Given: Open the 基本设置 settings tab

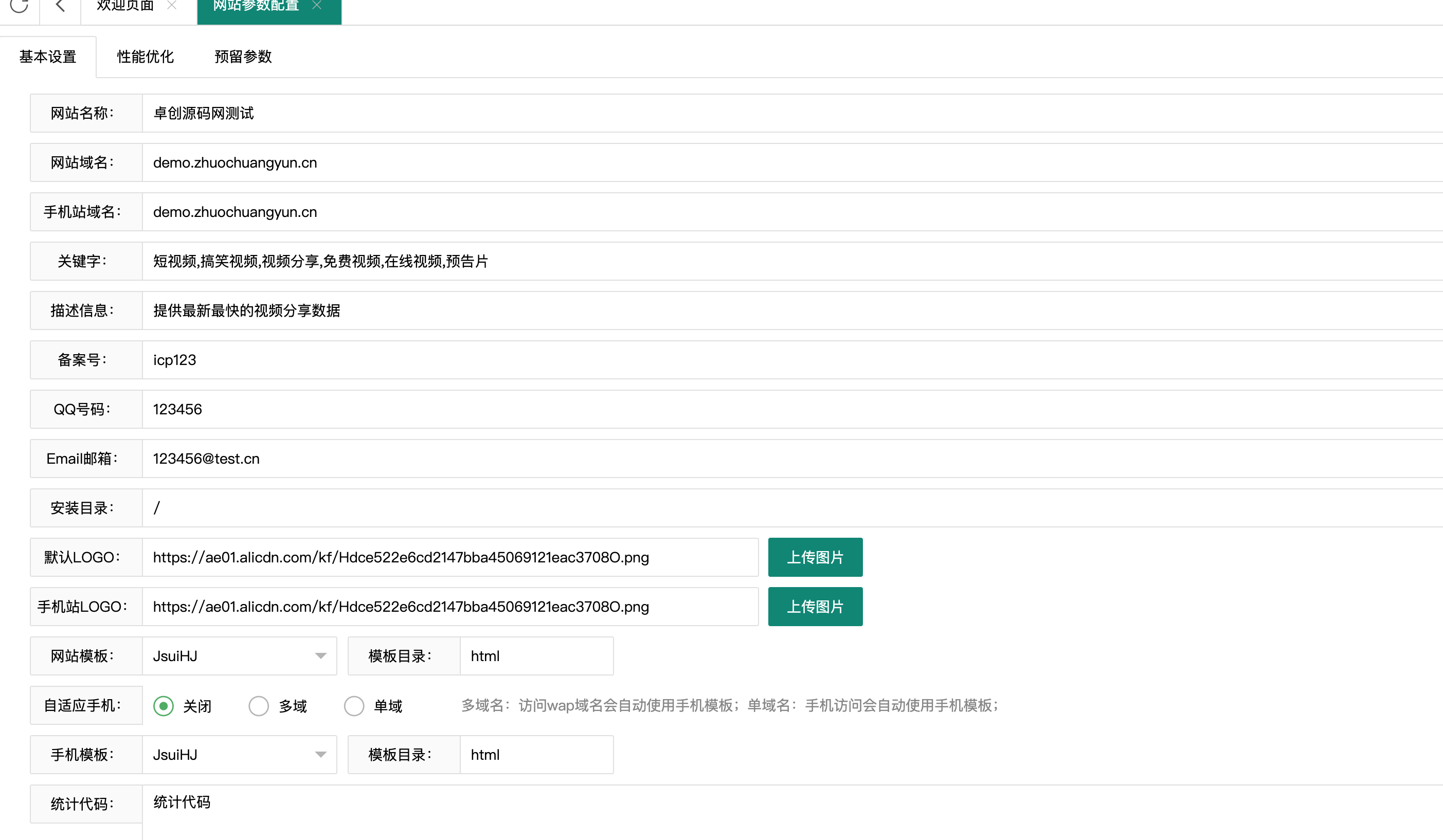Looking at the screenshot, I should (x=48, y=57).
